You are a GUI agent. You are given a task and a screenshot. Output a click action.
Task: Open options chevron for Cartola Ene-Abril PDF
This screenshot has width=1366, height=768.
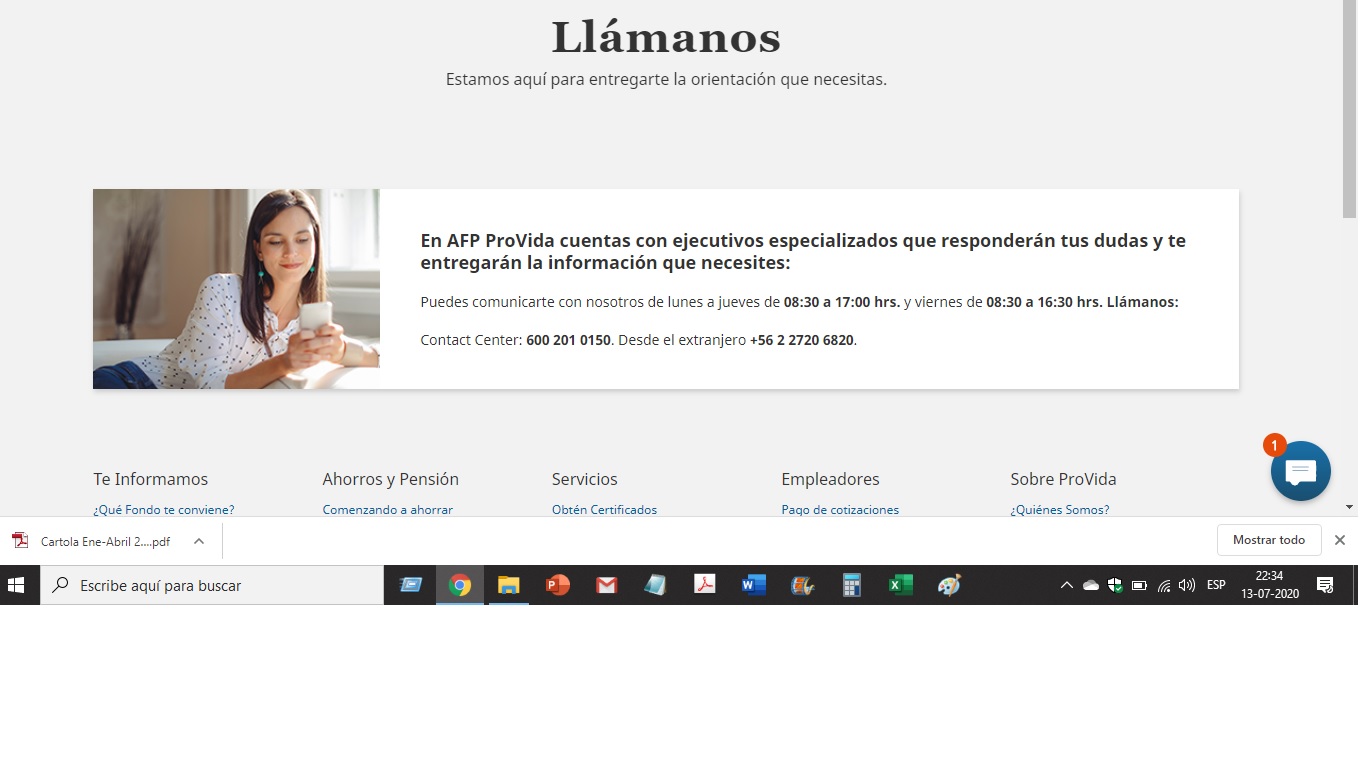199,540
